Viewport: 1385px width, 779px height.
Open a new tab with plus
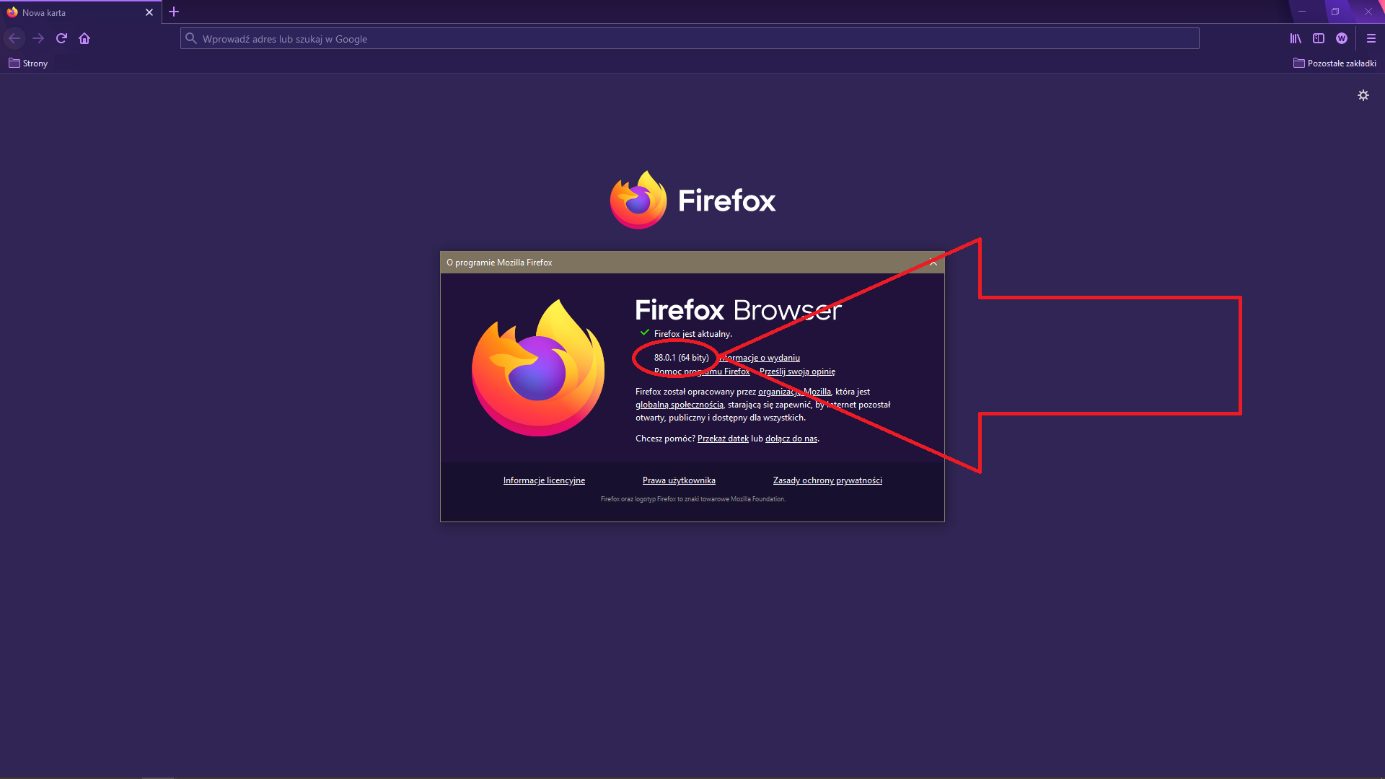[x=174, y=12]
